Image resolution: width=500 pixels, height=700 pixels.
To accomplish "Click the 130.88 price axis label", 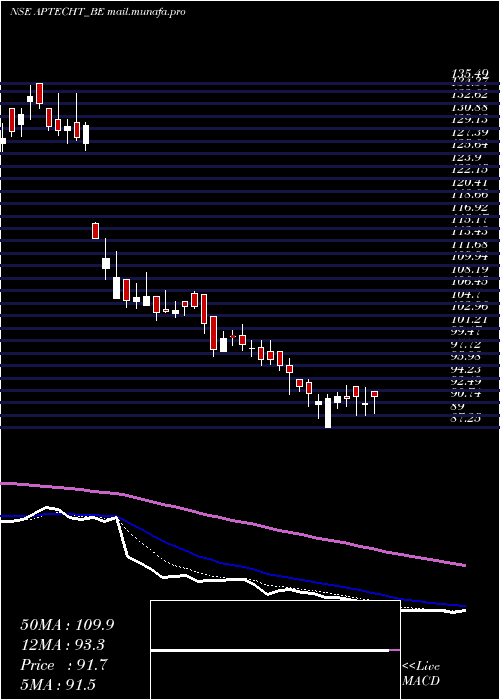I will [469, 108].
